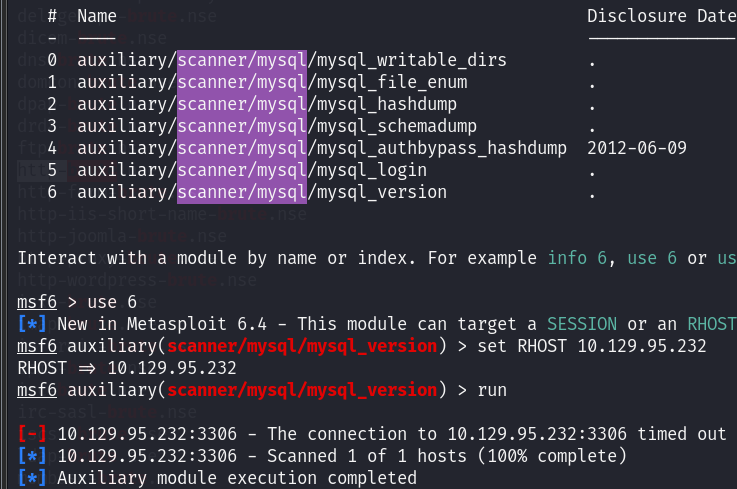
Task: Select the mysql_file_enum module entry
Action: point(272,82)
